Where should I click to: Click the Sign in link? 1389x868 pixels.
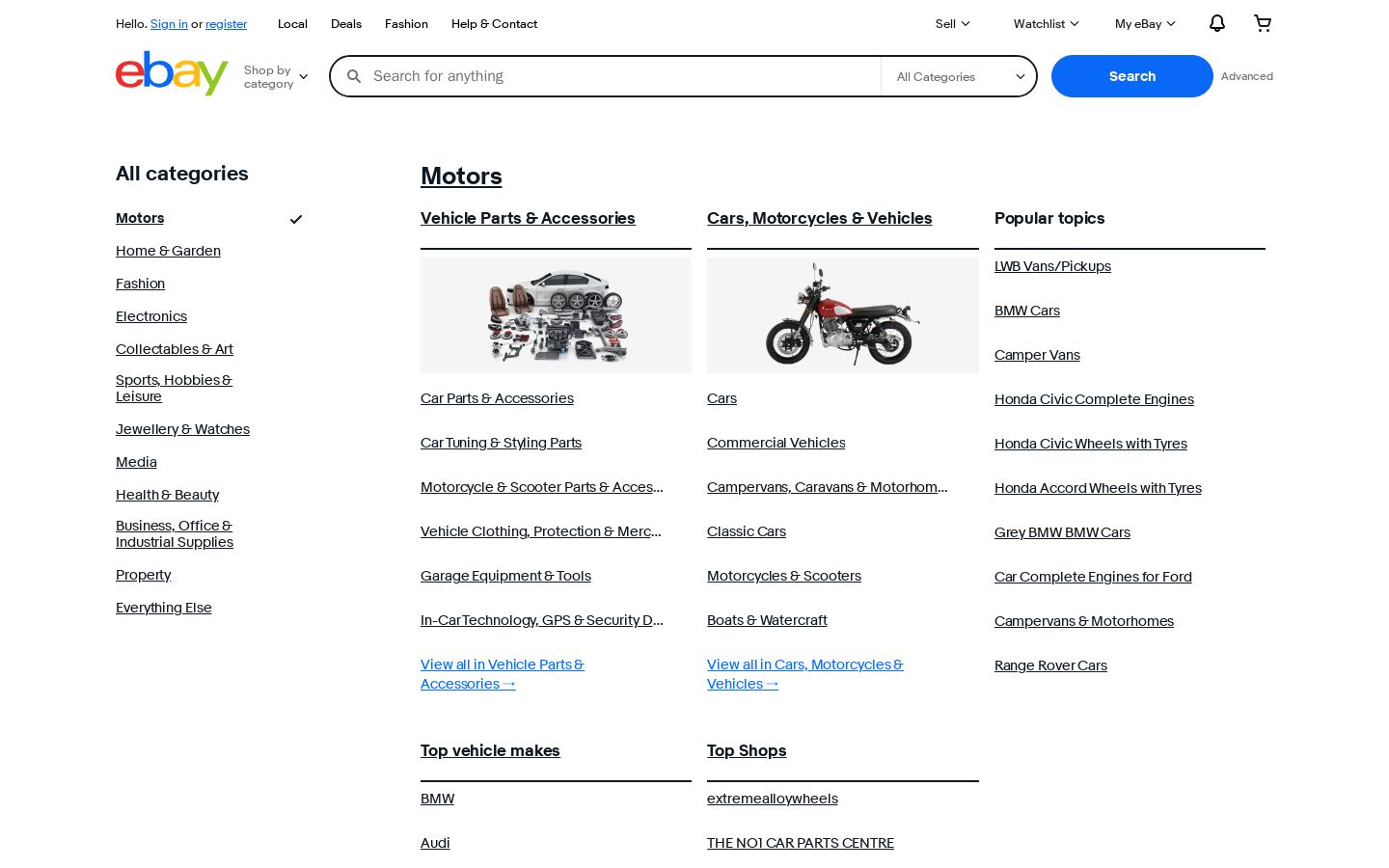(169, 24)
